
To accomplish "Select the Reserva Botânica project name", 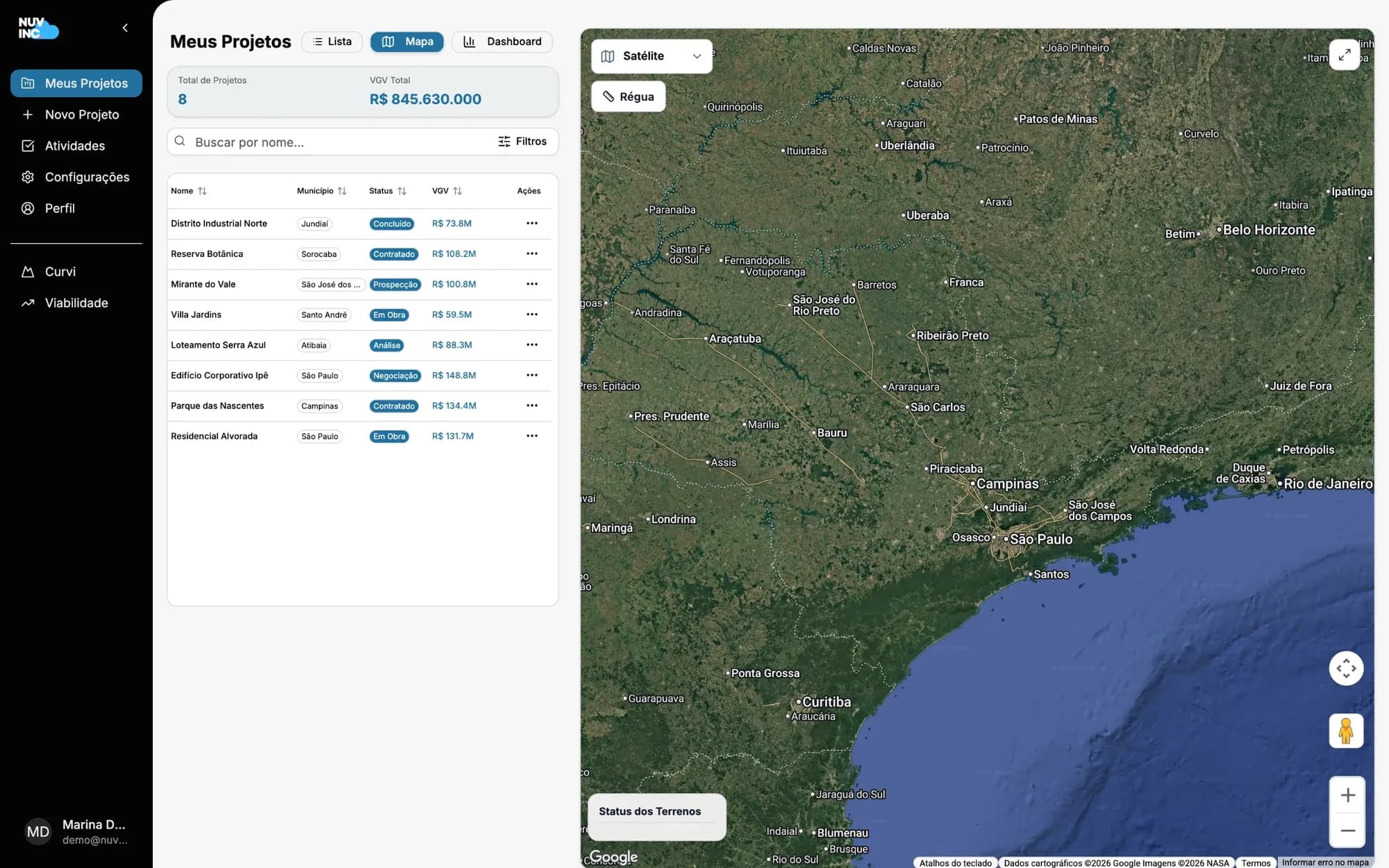I will (x=207, y=254).
